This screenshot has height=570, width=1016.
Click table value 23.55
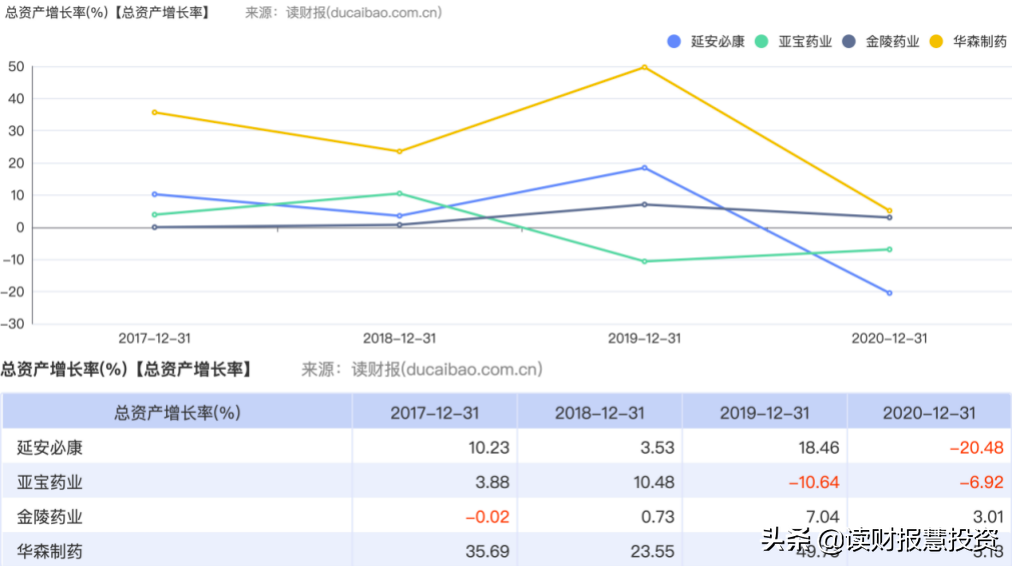click(x=652, y=552)
